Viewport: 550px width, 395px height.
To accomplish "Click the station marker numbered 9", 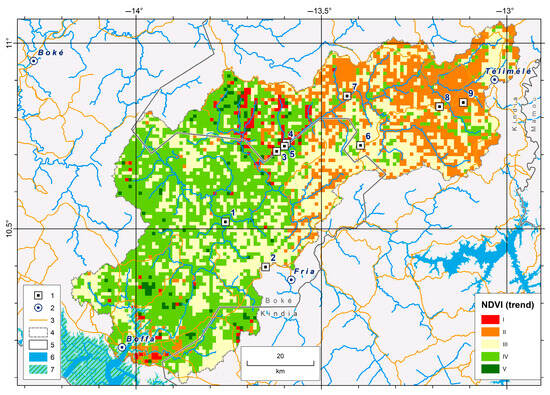I will pos(463,102).
